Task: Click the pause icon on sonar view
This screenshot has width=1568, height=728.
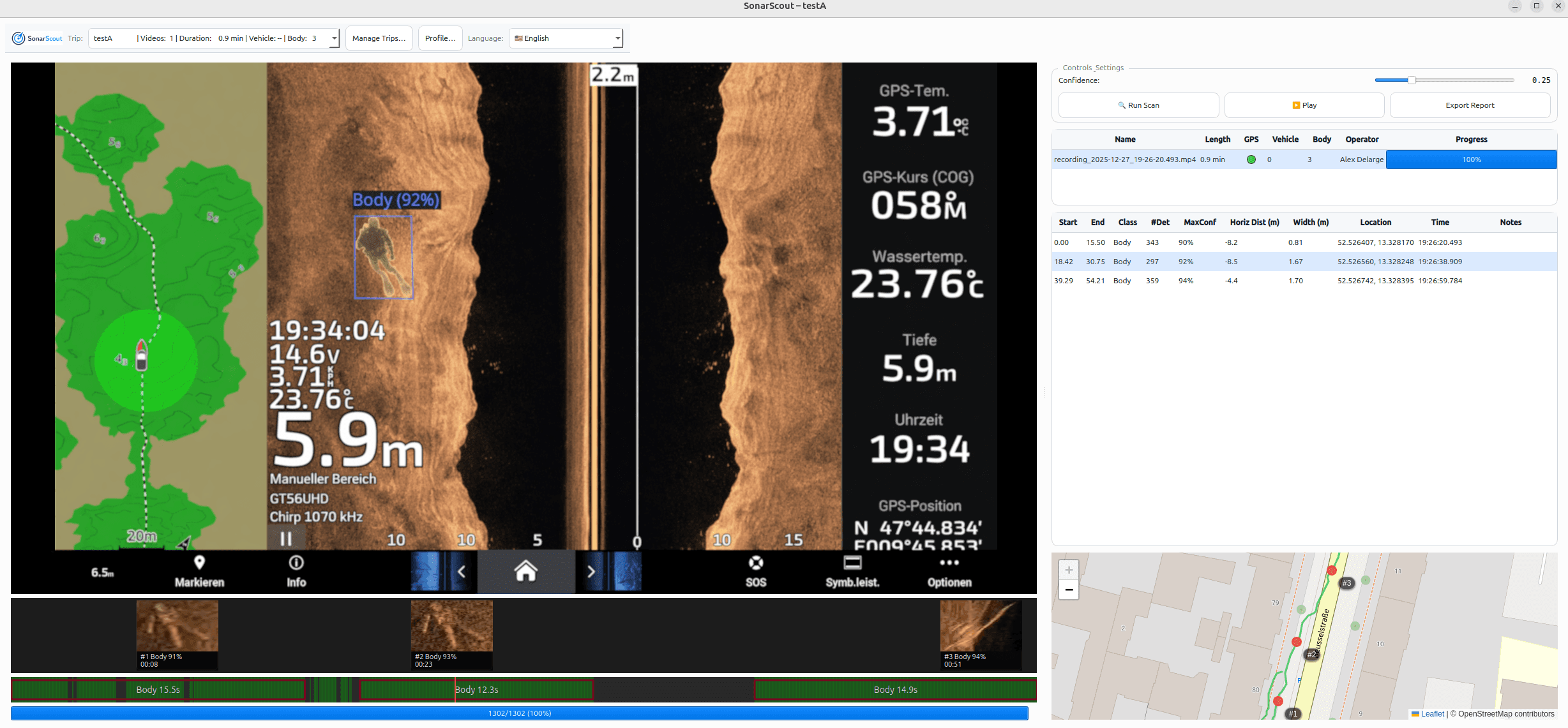Action: [286, 539]
